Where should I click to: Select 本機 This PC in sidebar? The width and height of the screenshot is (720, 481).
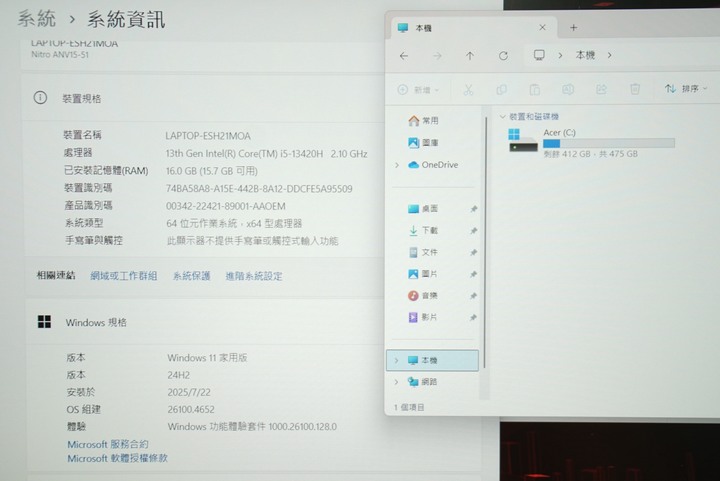pos(433,360)
